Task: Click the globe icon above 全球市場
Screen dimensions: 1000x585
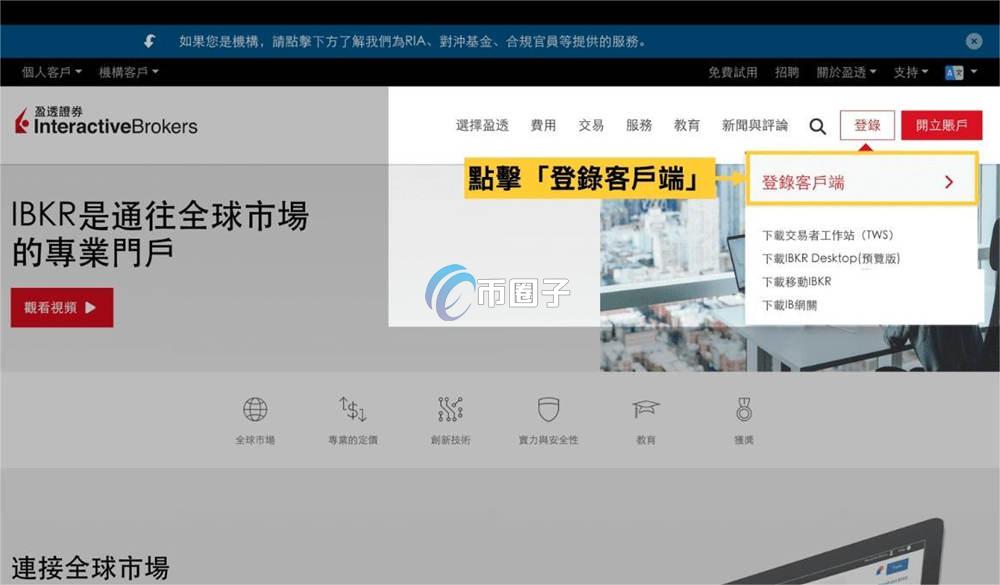Action: (256, 408)
